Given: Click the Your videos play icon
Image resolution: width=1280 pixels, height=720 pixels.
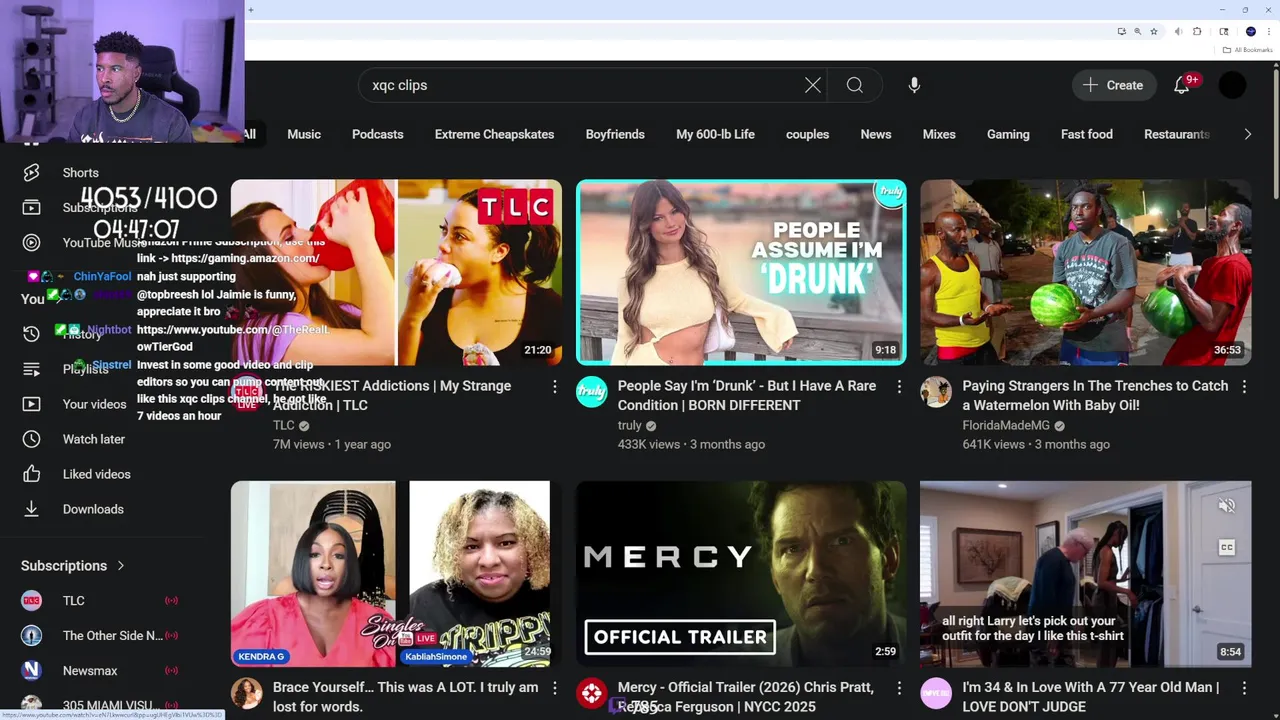Looking at the screenshot, I should [x=31, y=404].
